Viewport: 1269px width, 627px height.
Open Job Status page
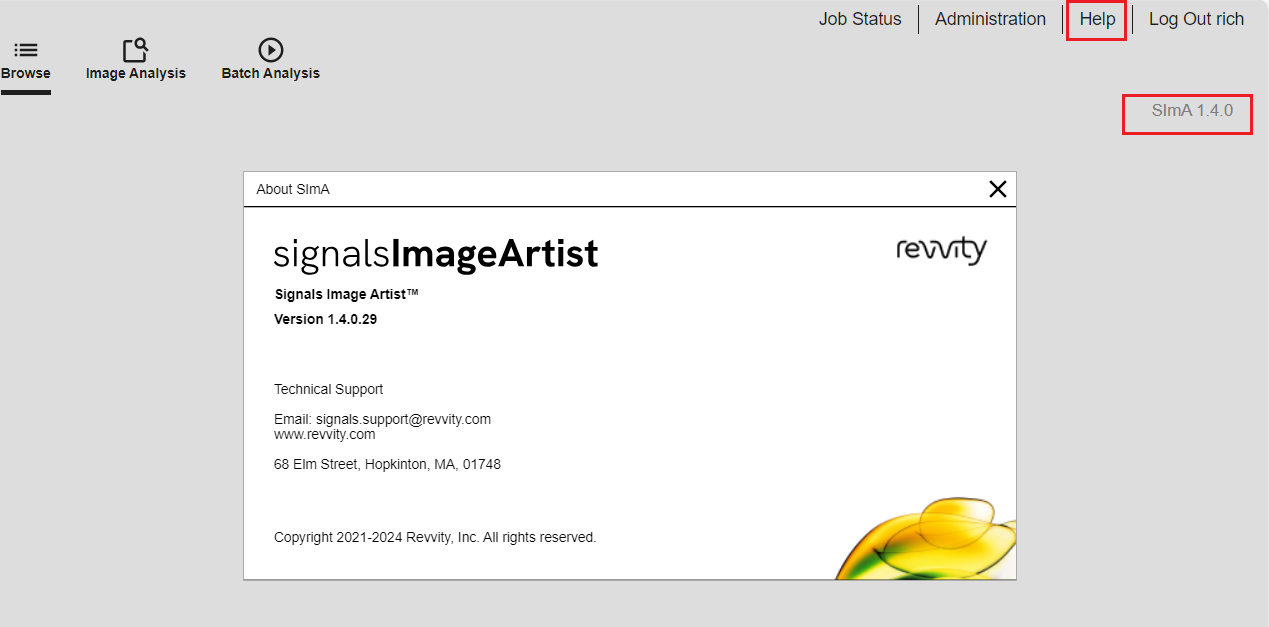(x=860, y=19)
